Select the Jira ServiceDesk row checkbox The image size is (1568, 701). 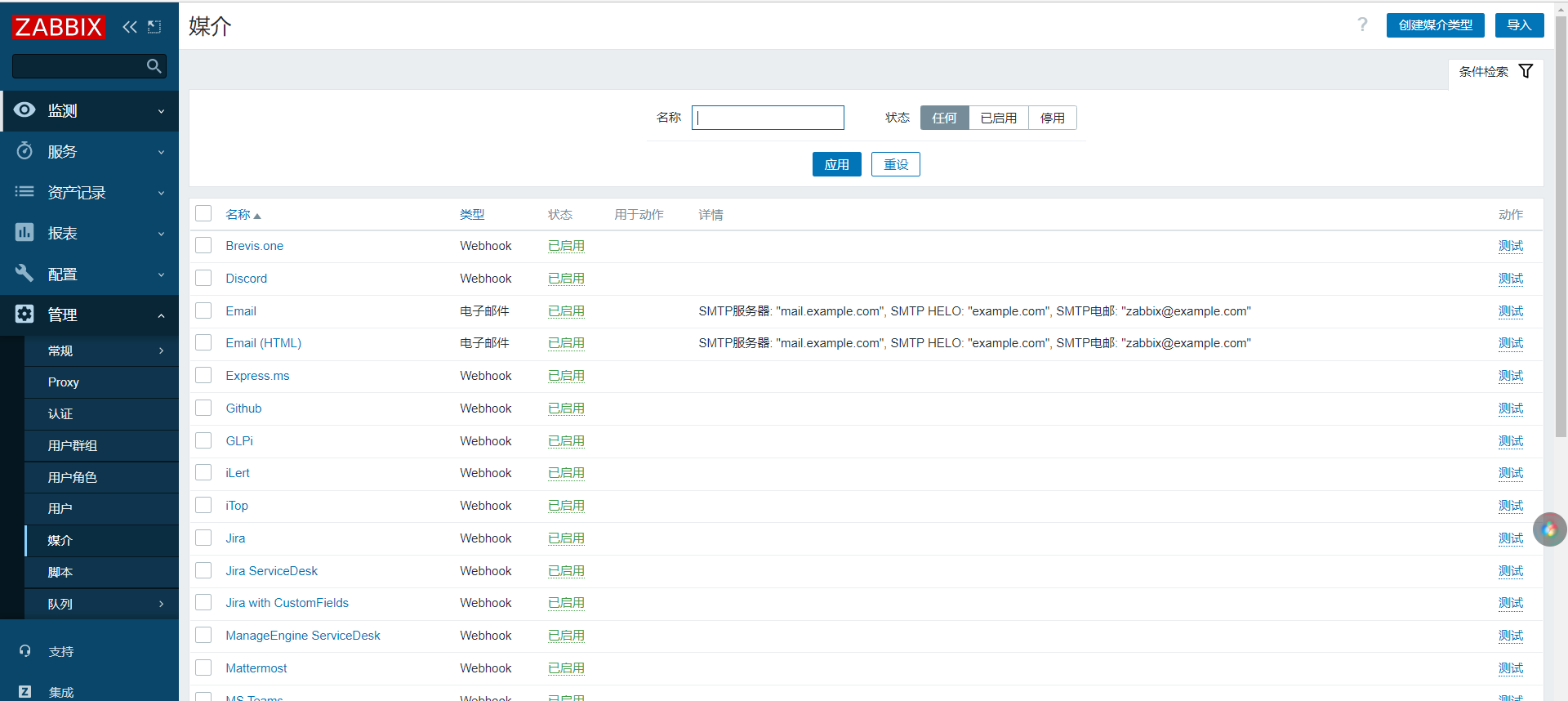[203, 570]
